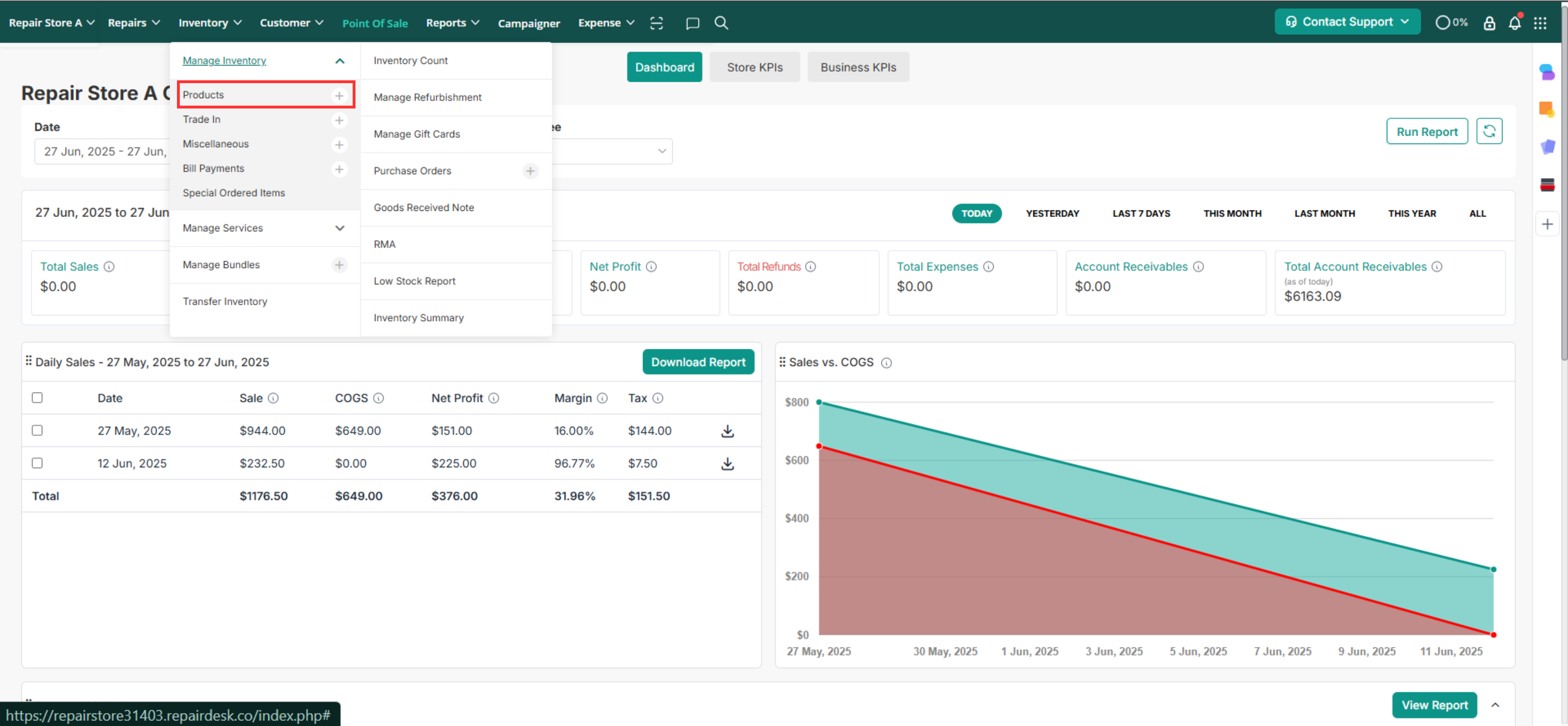The height and width of the screenshot is (726, 1568).
Task: Select Special Ordered Items
Action: (233, 193)
